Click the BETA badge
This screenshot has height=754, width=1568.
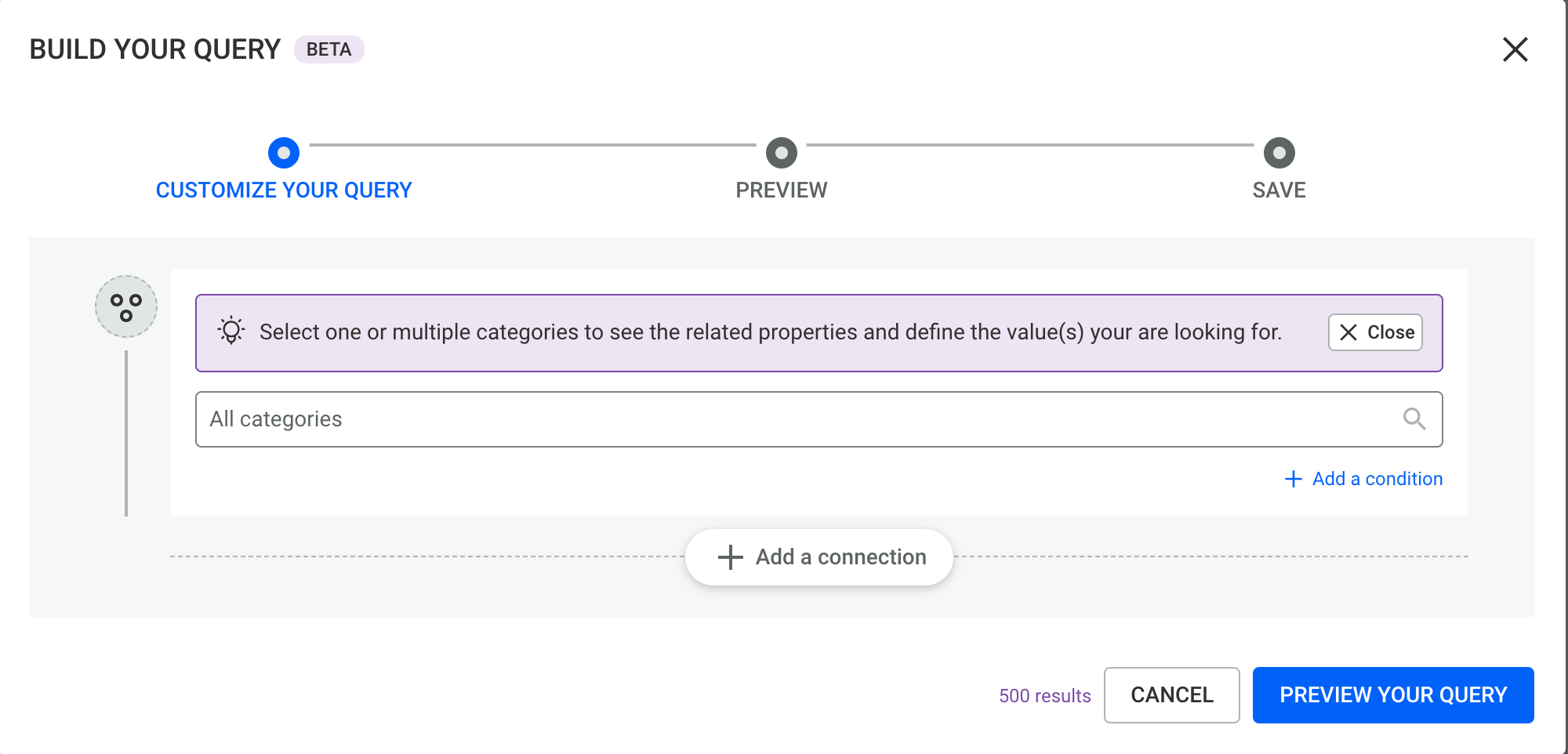click(x=329, y=49)
